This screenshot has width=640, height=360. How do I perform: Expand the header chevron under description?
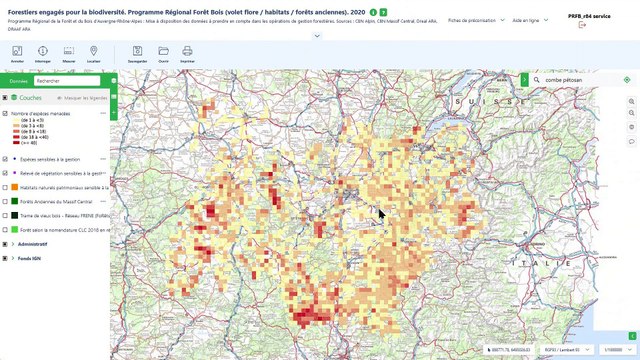click(317, 36)
